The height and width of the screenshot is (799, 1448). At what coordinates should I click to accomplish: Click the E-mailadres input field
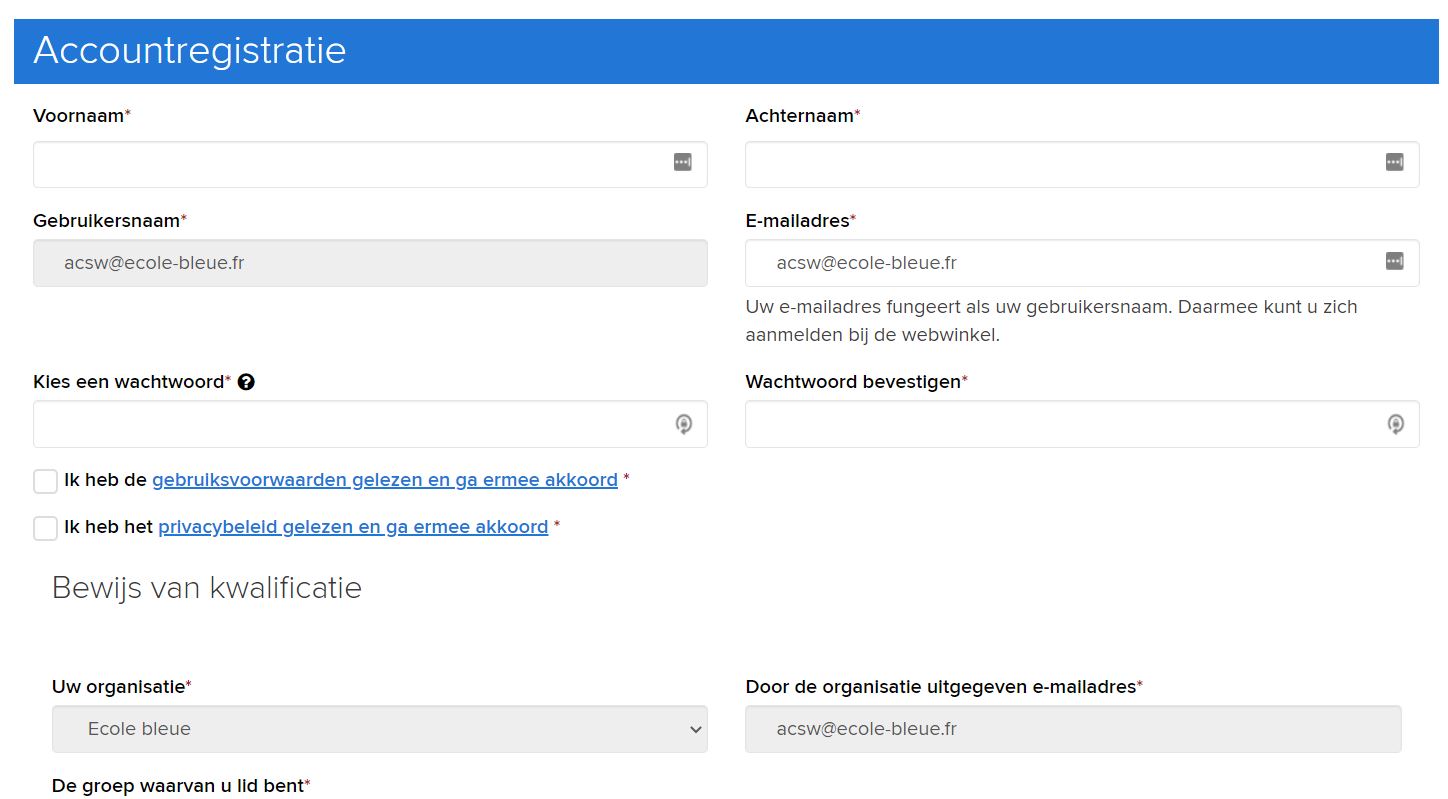1060,263
